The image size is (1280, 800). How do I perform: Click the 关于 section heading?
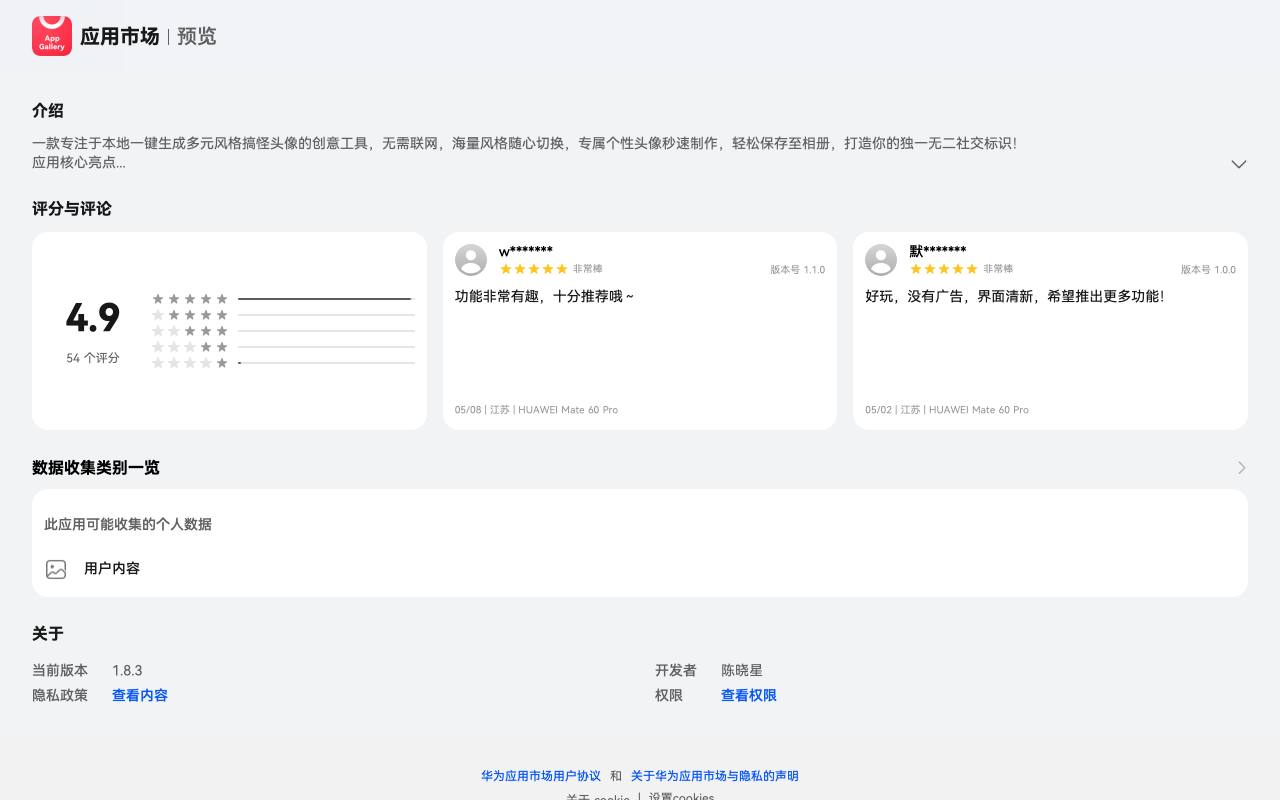[48, 634]
